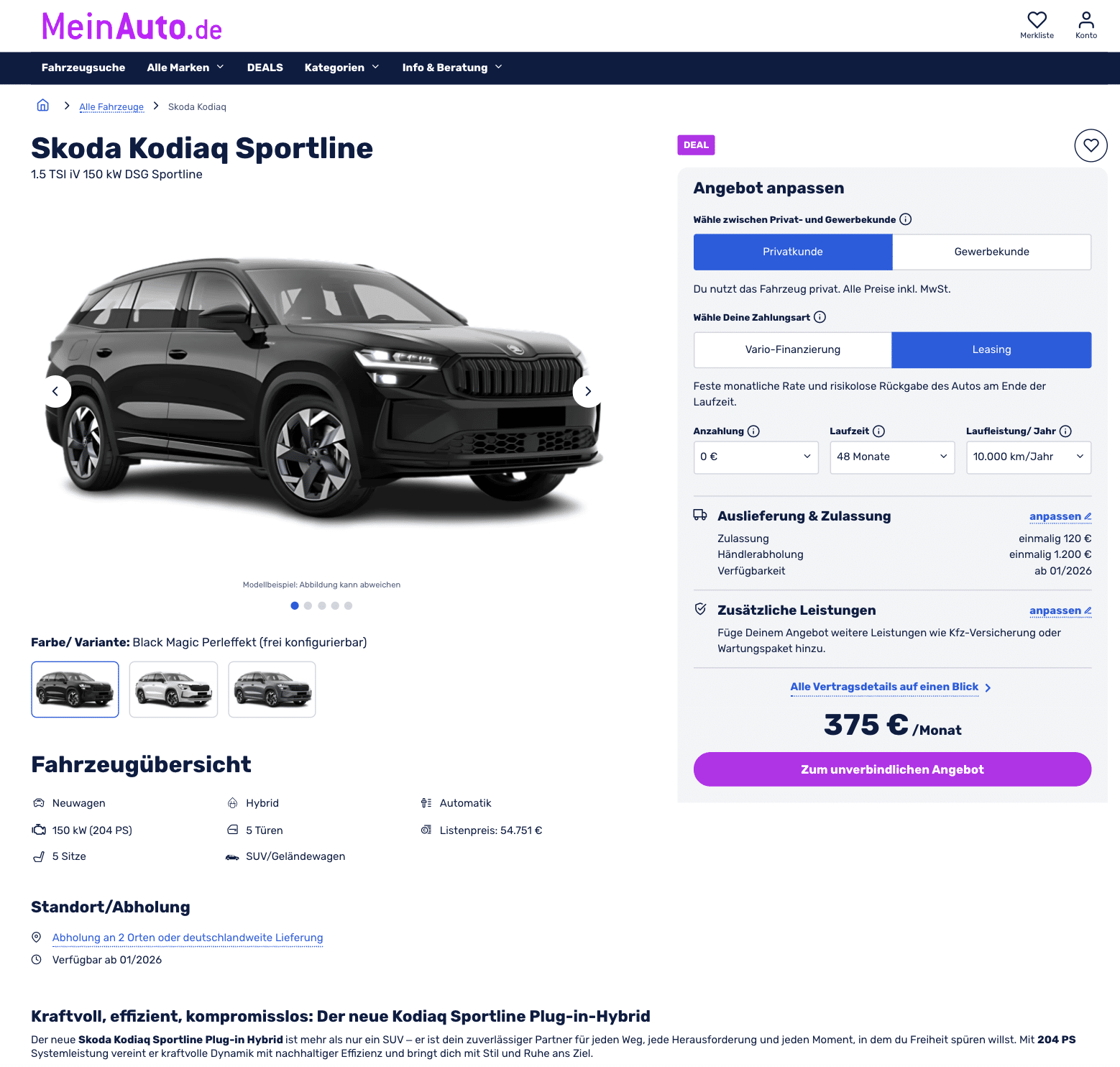Click Zum unverbindlichen Angebot button
1120x1067 pixels.
pos(892,769)
